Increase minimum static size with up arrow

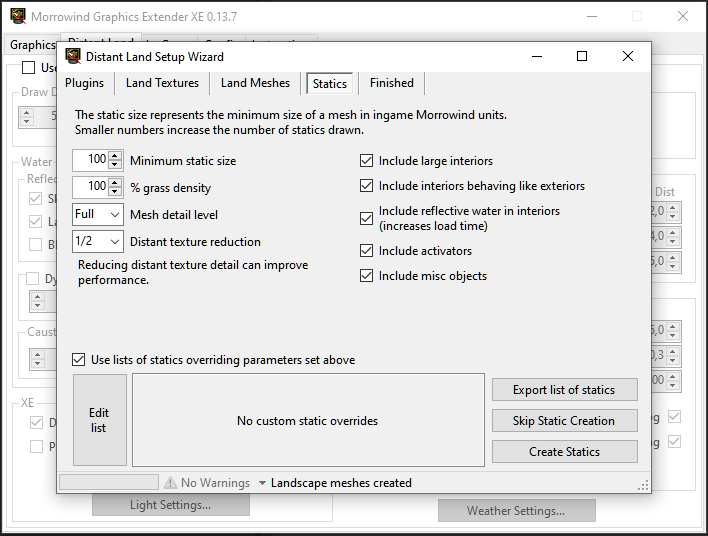(116, 156)
